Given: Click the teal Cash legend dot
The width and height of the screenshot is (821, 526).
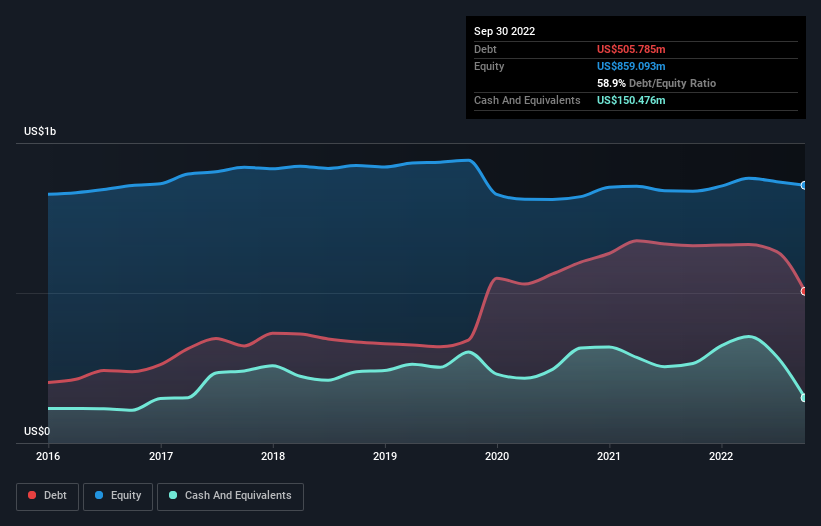Looking at the screenshot, I should click(x=173, y=495).
